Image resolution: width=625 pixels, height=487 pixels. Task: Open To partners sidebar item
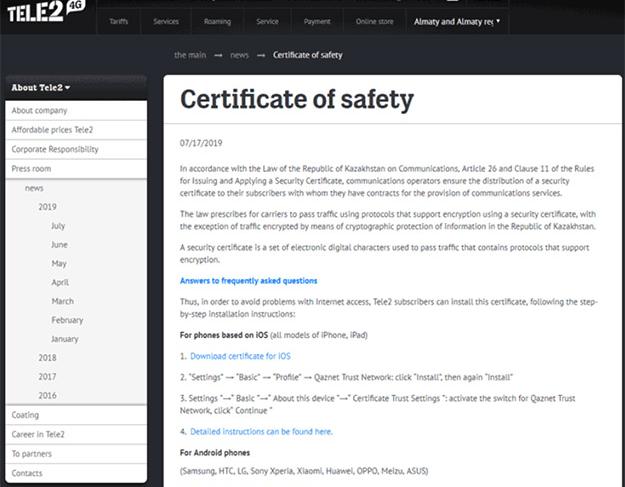[76, 454]
